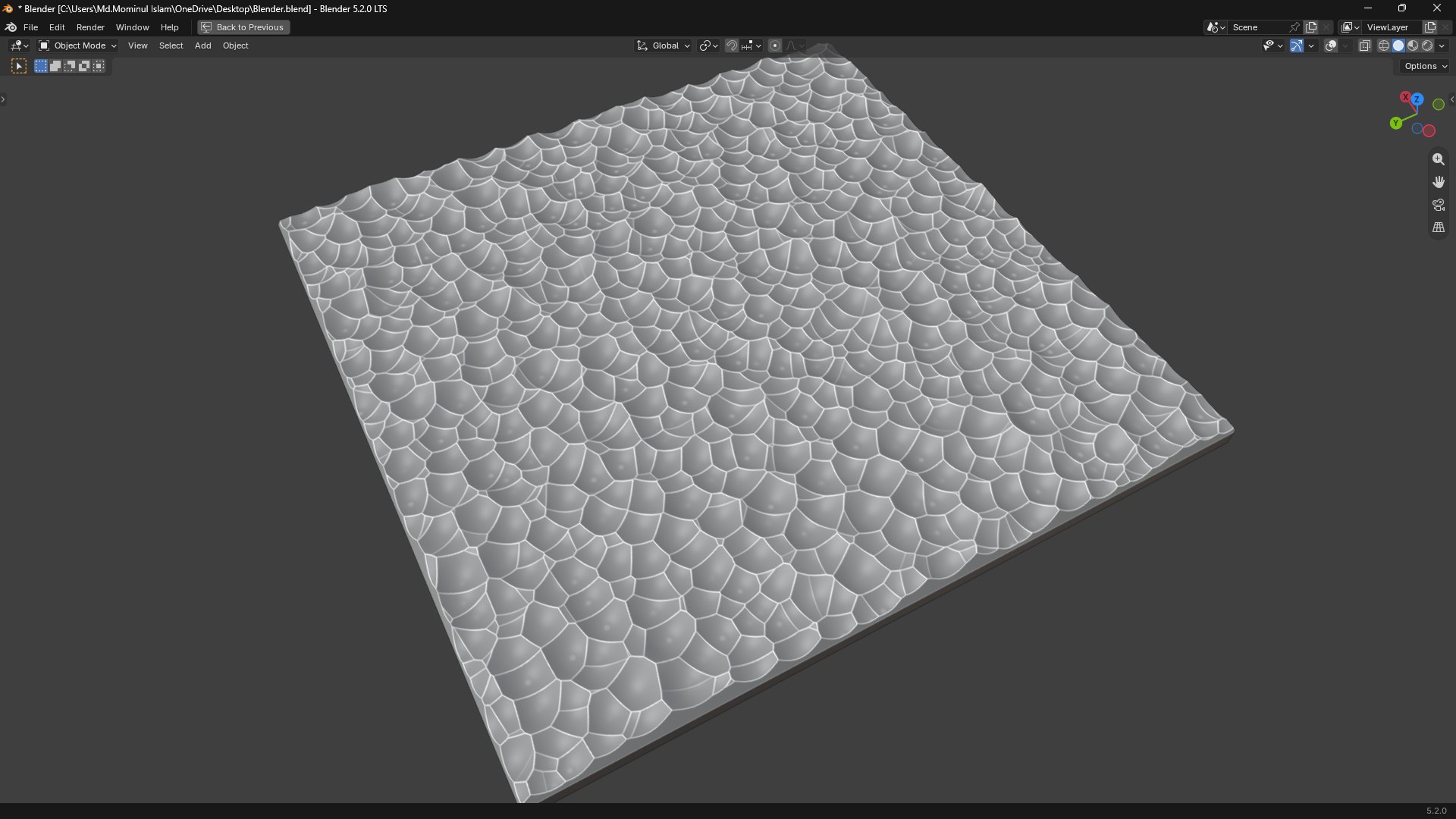
Task: Click the new view layer icon beside ViewLayer
Action: [x=1430, y=27]
